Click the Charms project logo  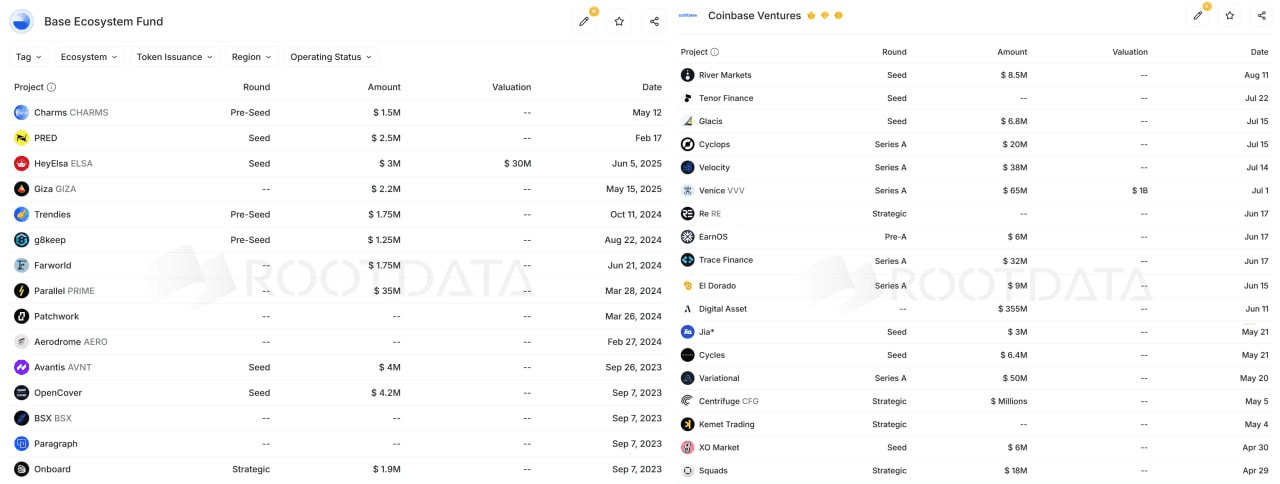coord(22,113)
